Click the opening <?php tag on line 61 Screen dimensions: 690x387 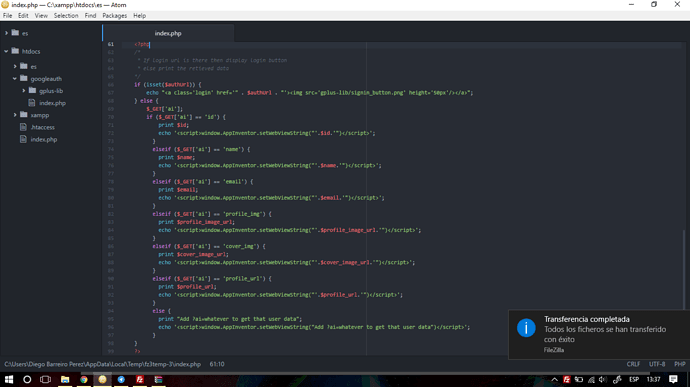point(142,44)
